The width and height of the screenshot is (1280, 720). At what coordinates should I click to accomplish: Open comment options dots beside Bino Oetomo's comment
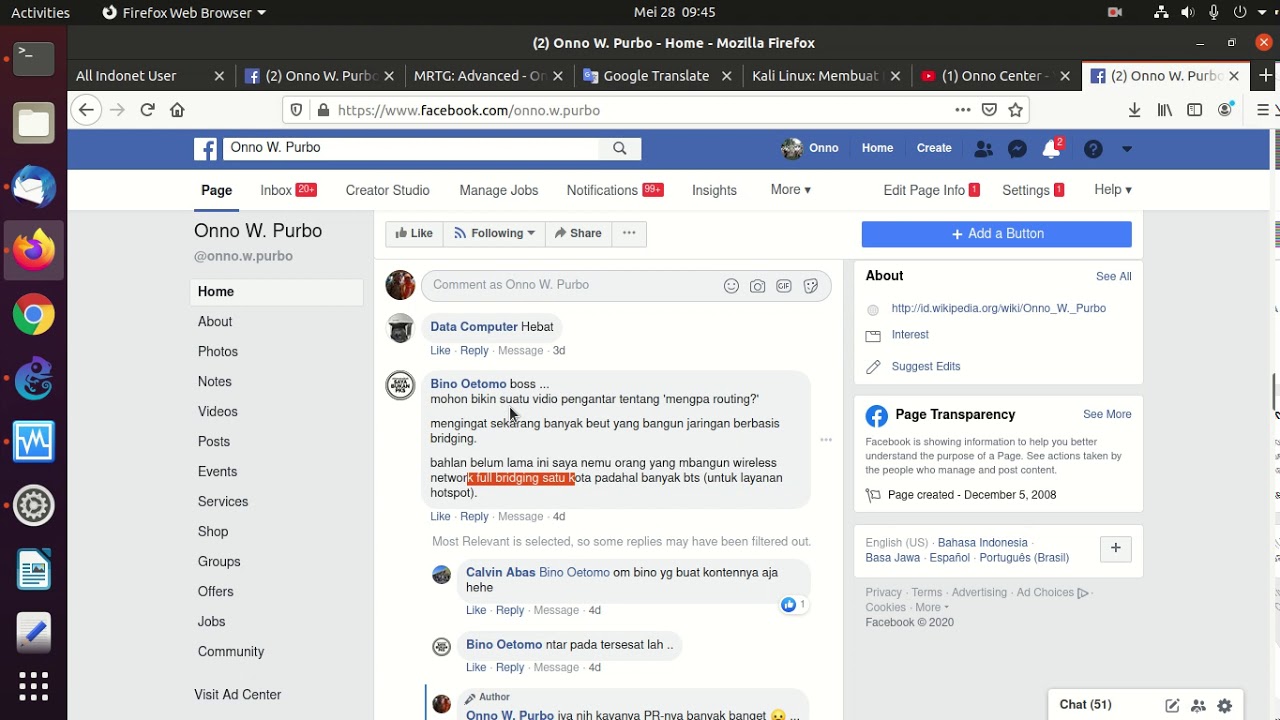826,440
